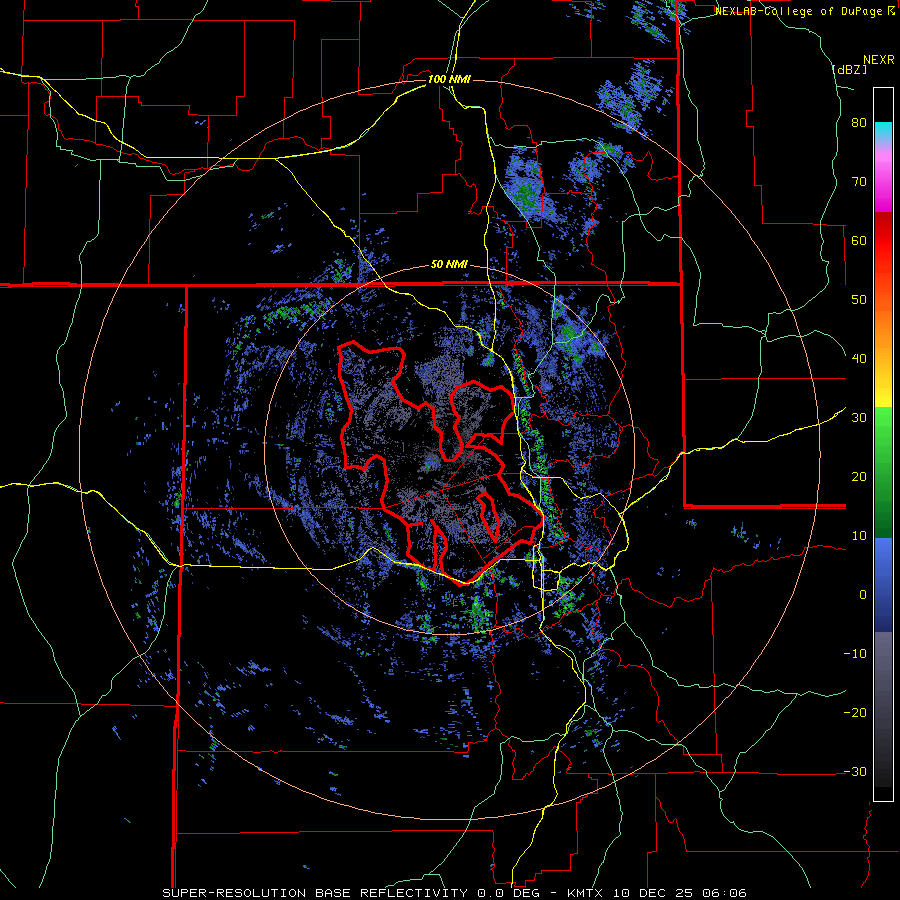This screenshot has width=900, height=900.
Task: Click the 50 value on dBZ scale
Action: pyautogui.click(x=859, y=300)
